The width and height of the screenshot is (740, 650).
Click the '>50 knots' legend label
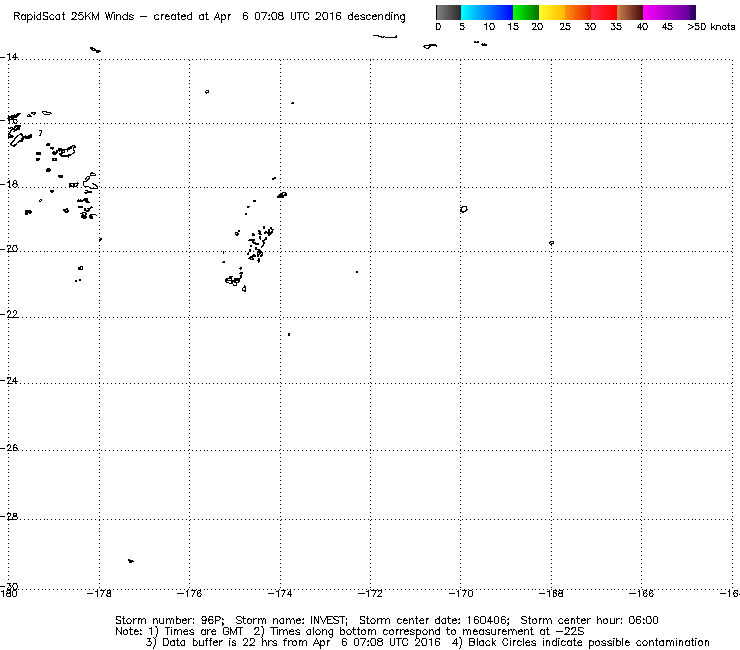(x=711, y=27)
